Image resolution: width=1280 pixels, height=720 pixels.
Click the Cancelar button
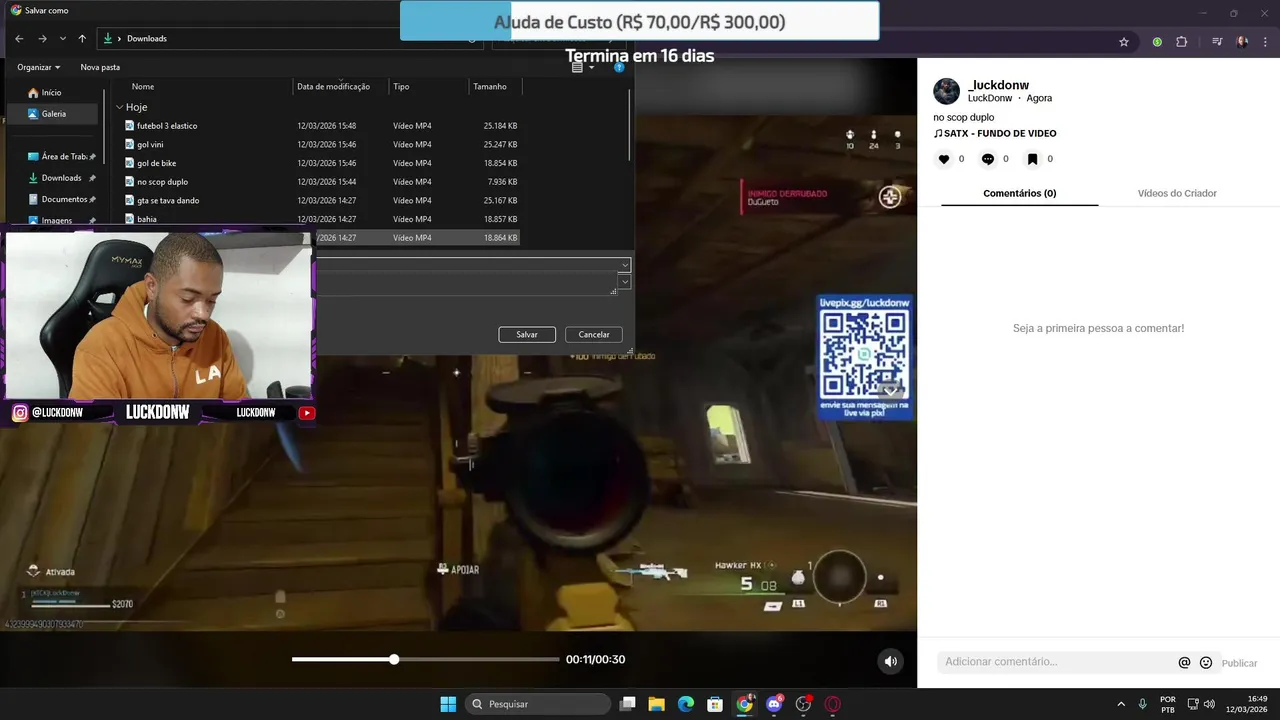pos(594,334)
